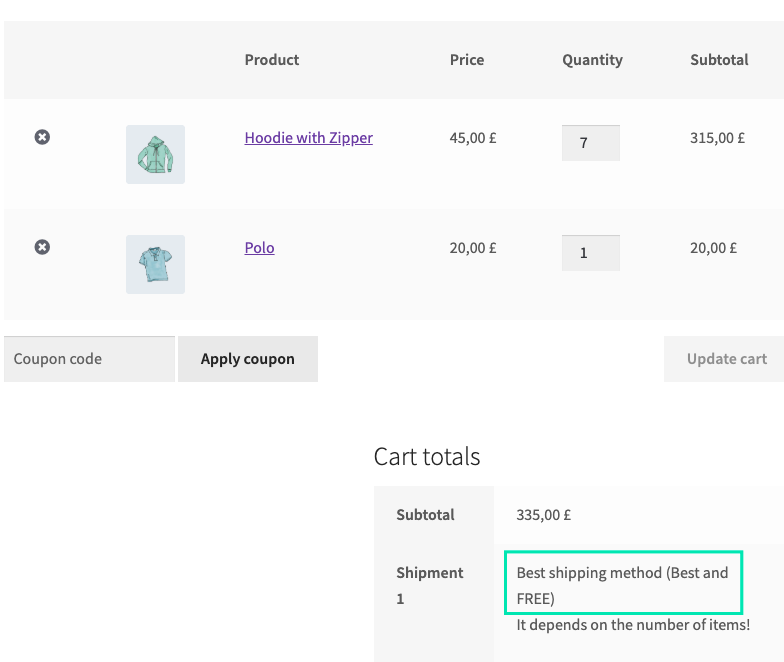Select the Polo quantity field
Screen dimensions: 784x662
click(x=590, y=253)
